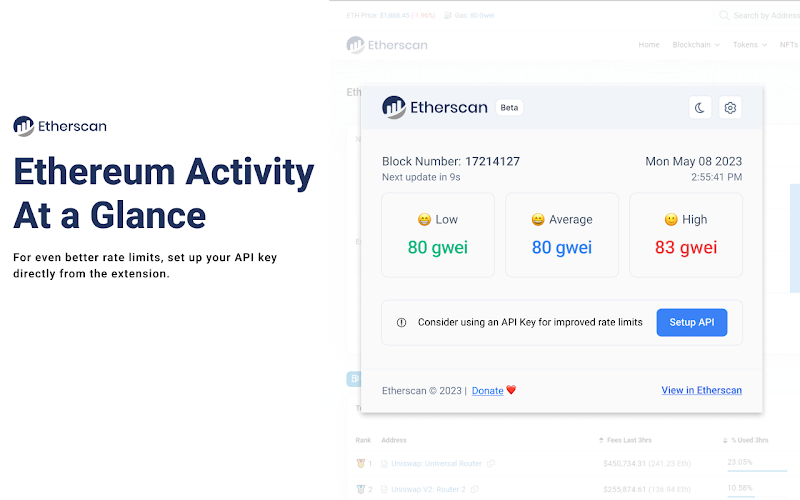Select the High gas price card

(686, 235)
